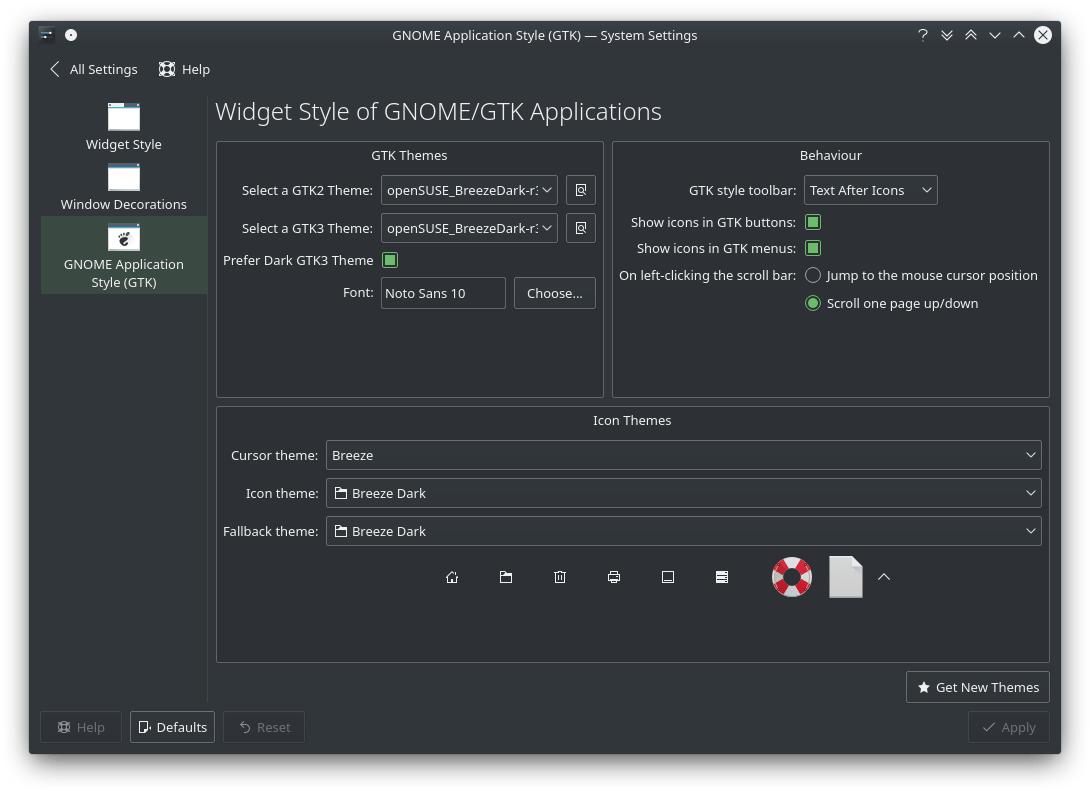Go back to All Settings
Viewport: 1090px width, 791px height.
click(x=94, y=70)
